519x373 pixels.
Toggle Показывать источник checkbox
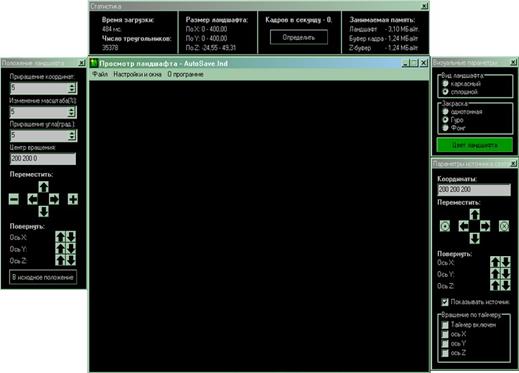(445, 302)
